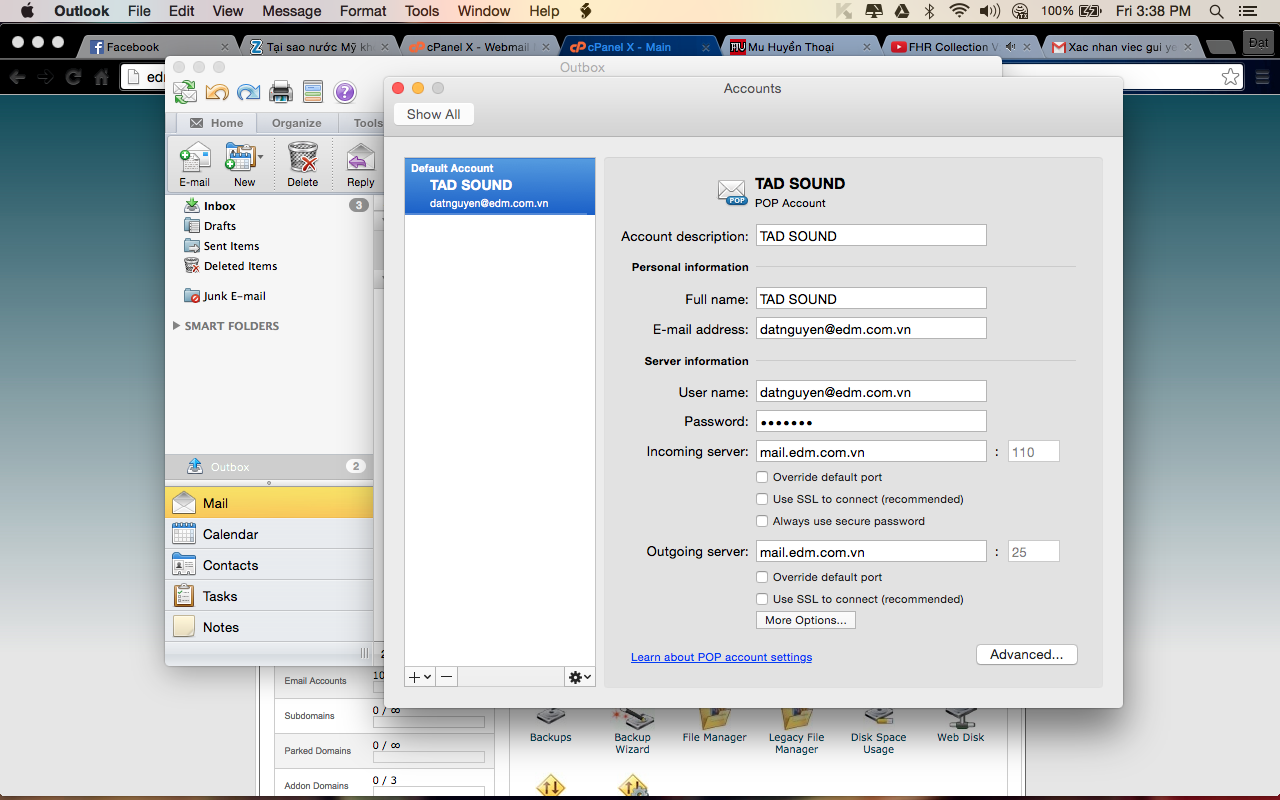
Task: Open Backups in cPanel
Action: point(550,725)
